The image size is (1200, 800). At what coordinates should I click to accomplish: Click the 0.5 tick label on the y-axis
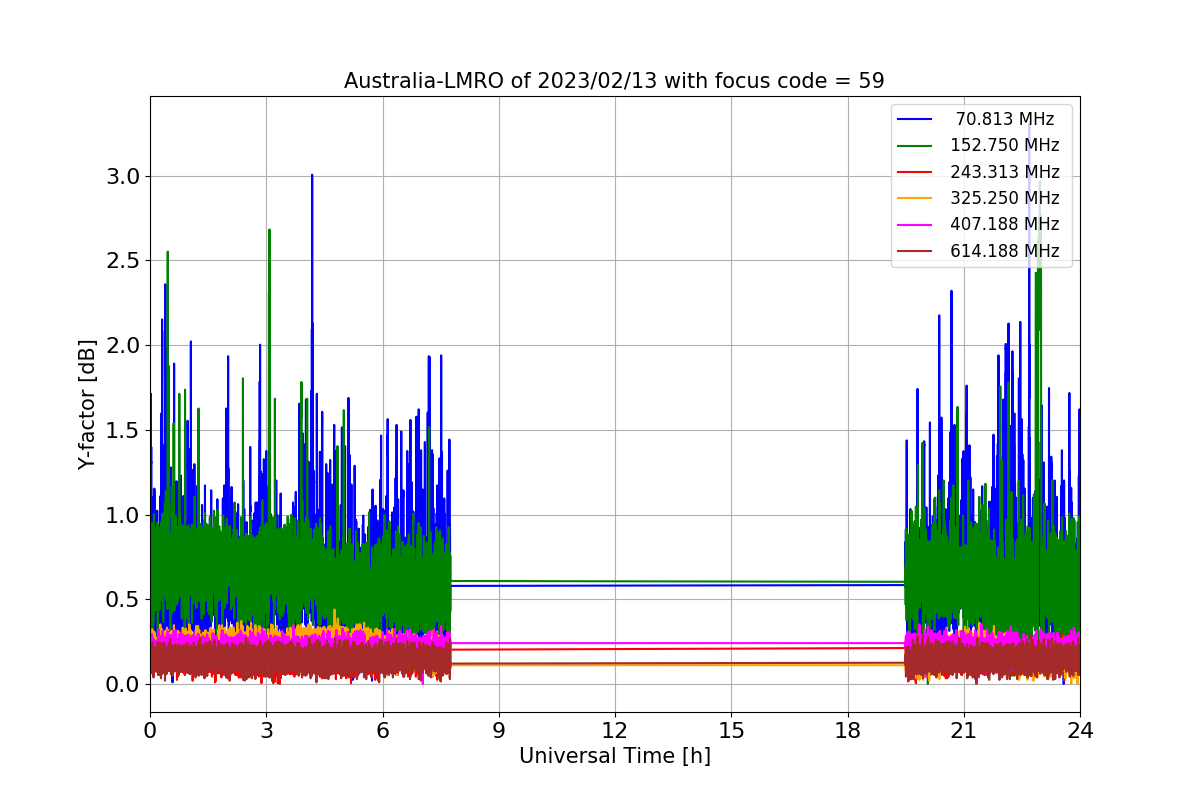[x=121, y=600]
